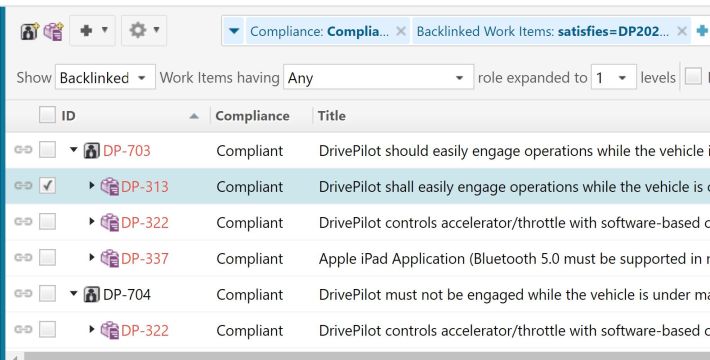This screenshot has width=710, height=360.
Task: Uncheck the DP-313 row checkbox
Action: [48, 186]
